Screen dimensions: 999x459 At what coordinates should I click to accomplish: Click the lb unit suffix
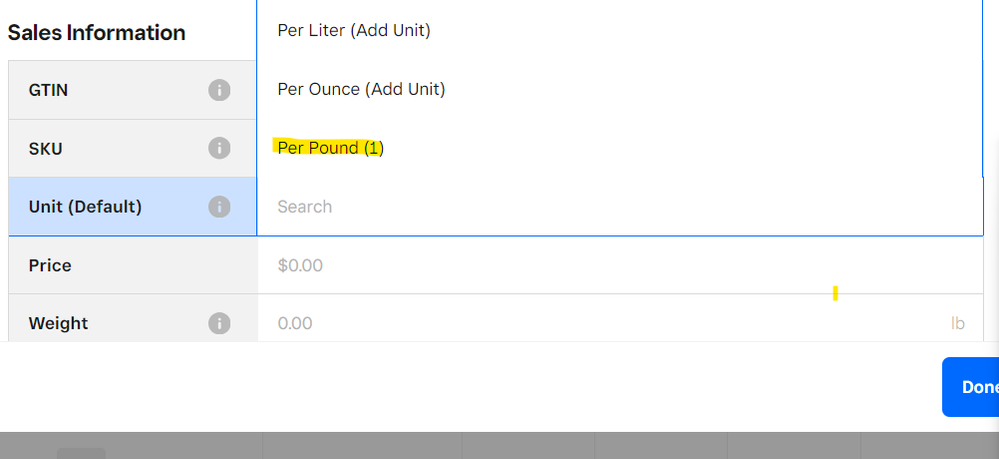(957, 323)
